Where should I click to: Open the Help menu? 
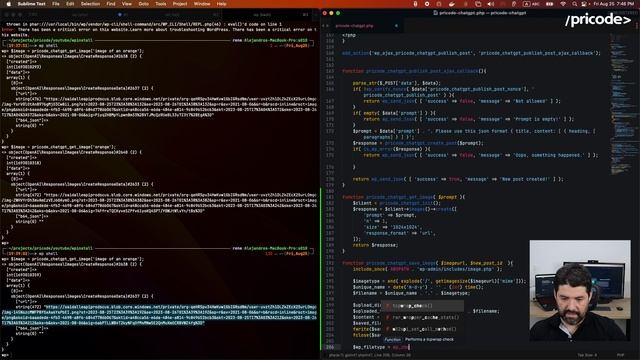pyautogui.click(x=222, y=4)
